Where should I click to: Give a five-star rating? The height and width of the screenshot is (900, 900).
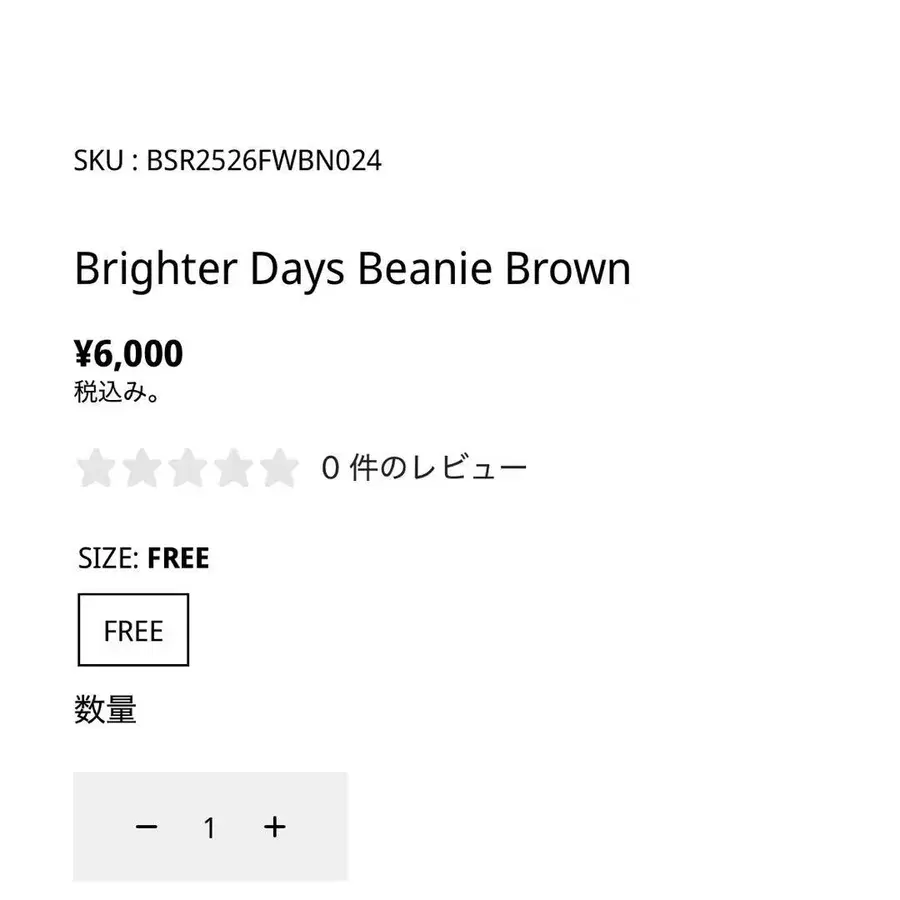point(278,468)
